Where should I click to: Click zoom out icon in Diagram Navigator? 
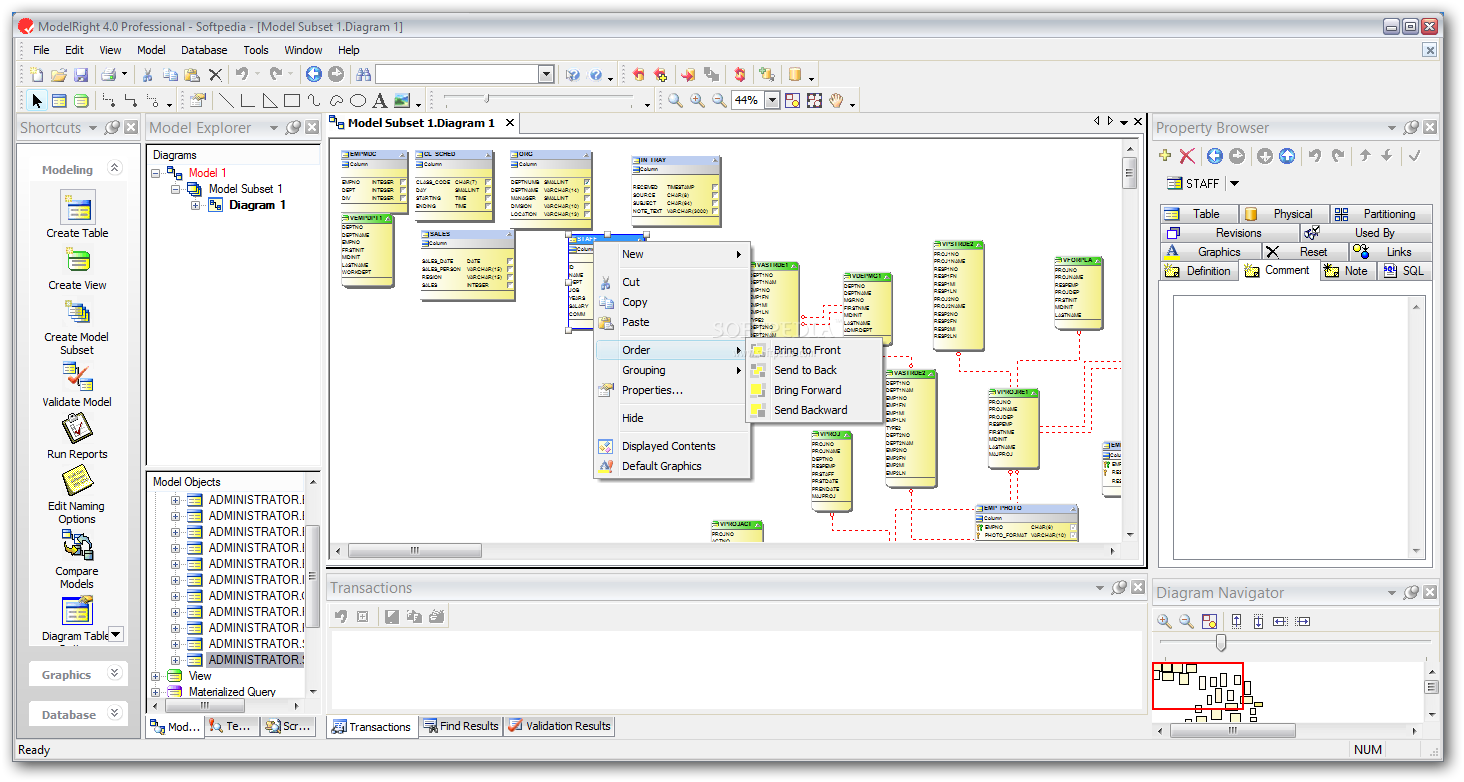tap(1186, 621)
